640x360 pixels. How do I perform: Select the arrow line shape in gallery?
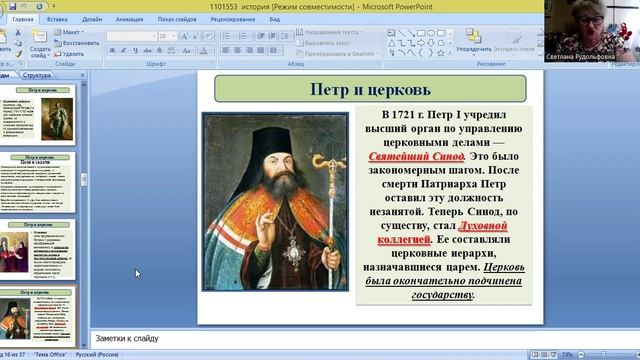[x=411, y=33]
